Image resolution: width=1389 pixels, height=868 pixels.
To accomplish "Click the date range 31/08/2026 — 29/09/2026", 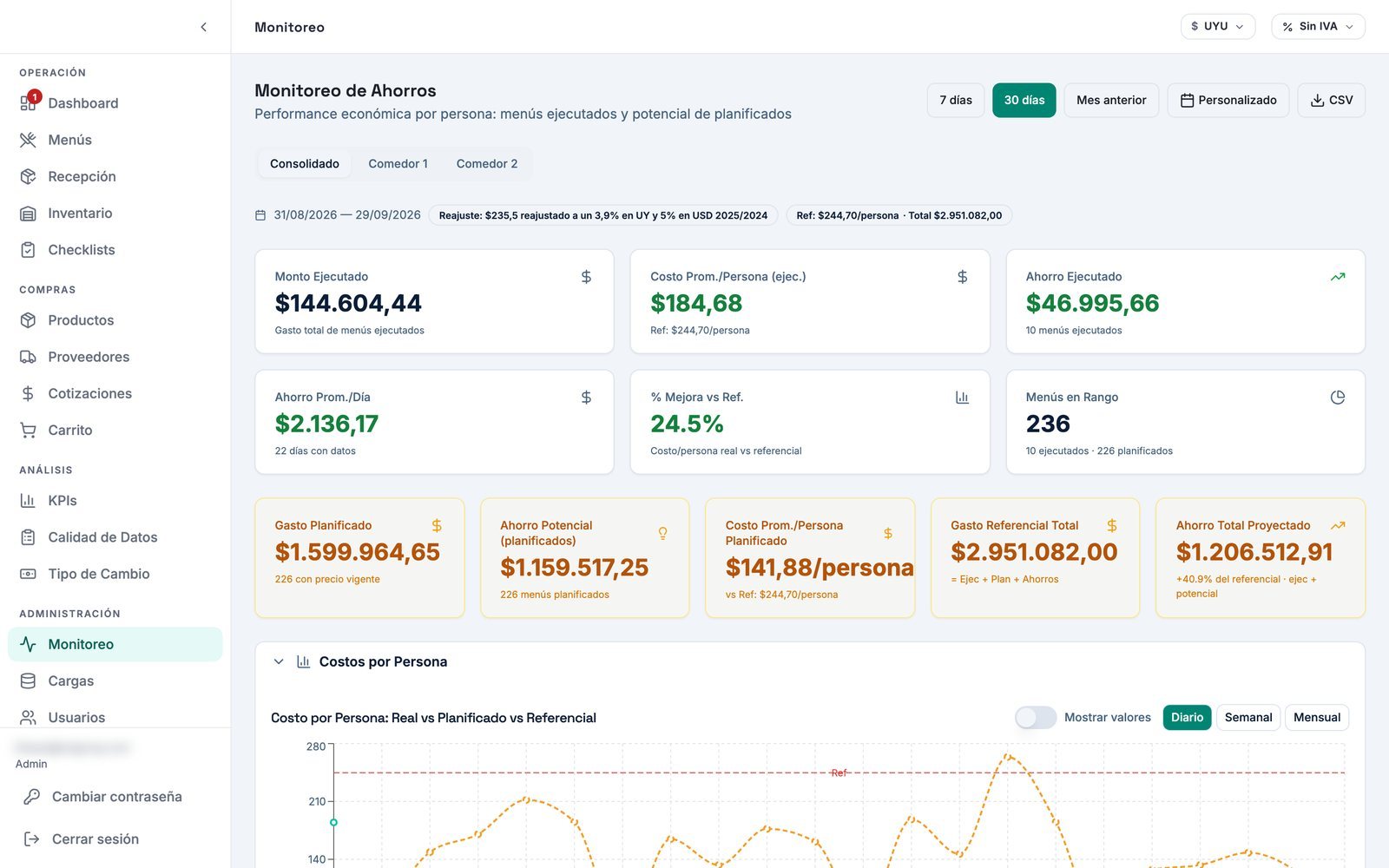I will pyautogui.click(x=347, y=214).
